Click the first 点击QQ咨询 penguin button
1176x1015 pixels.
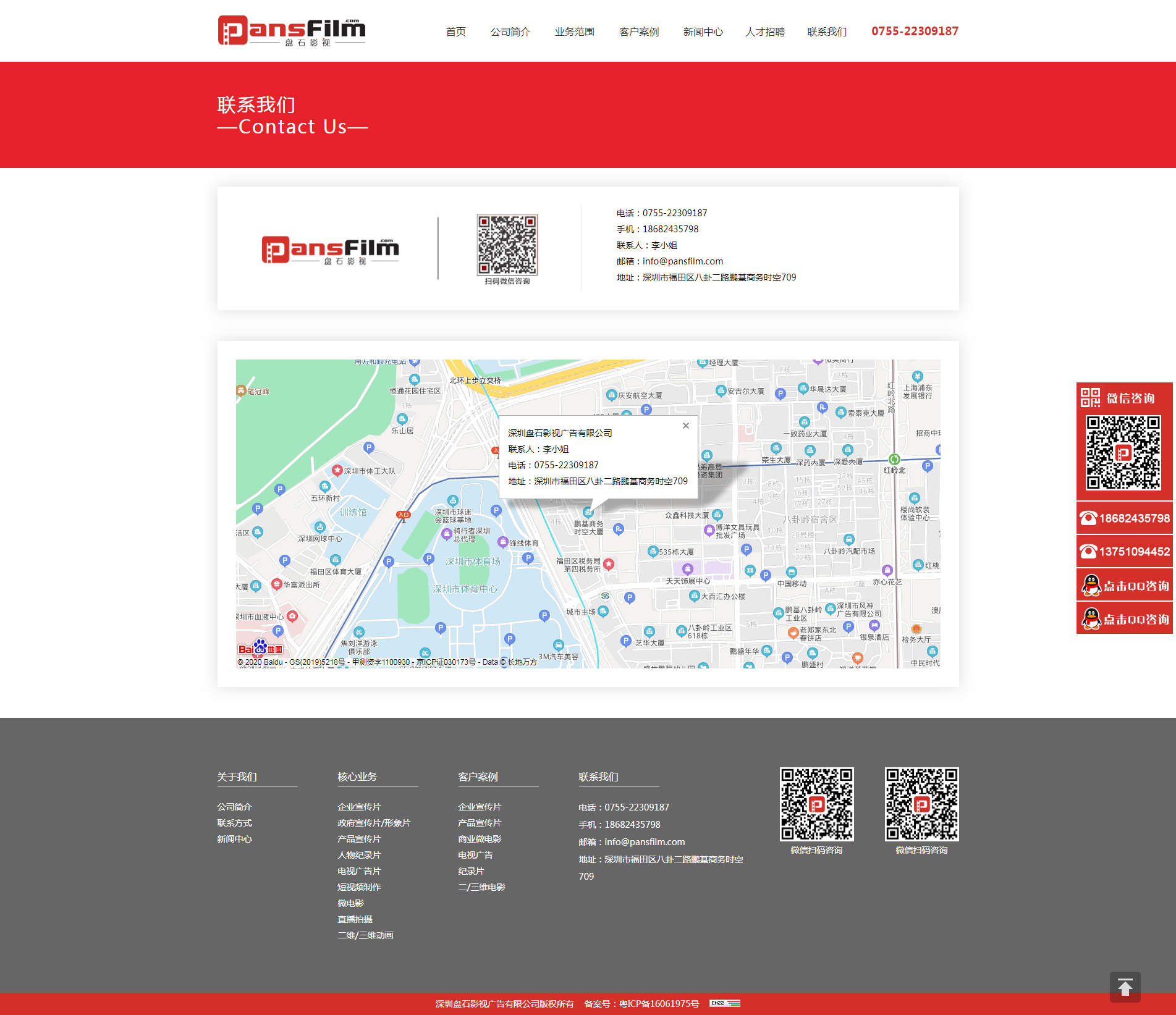pyautogui.click(x=1125, y=585)
